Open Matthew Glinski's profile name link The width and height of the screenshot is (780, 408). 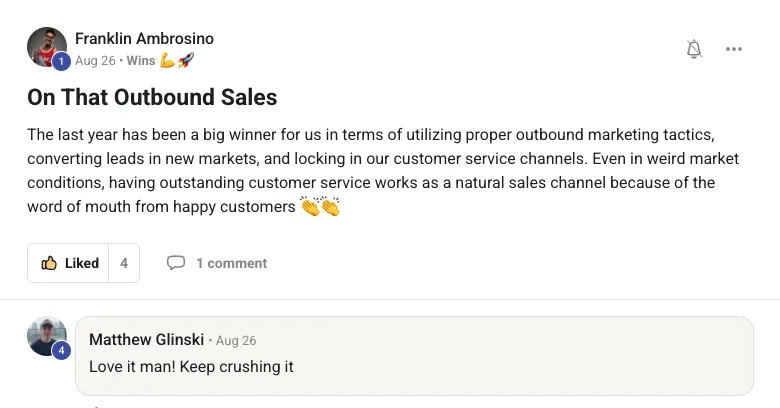tap(146, 340)
